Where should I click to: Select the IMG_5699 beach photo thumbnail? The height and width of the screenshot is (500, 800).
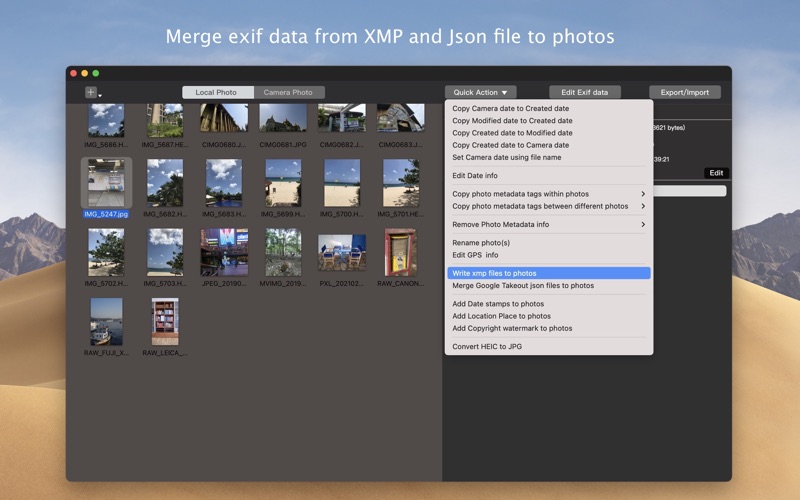283,182
